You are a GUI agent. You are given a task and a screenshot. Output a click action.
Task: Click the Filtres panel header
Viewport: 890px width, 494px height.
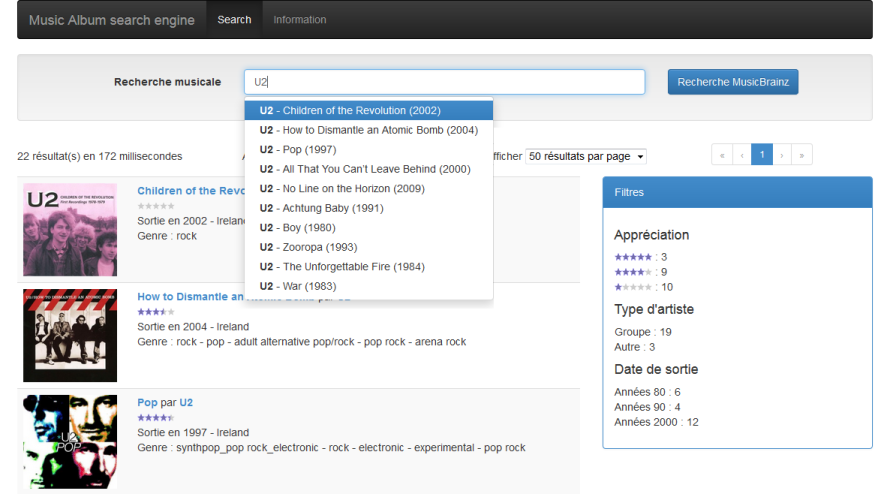tap(737, 192)
